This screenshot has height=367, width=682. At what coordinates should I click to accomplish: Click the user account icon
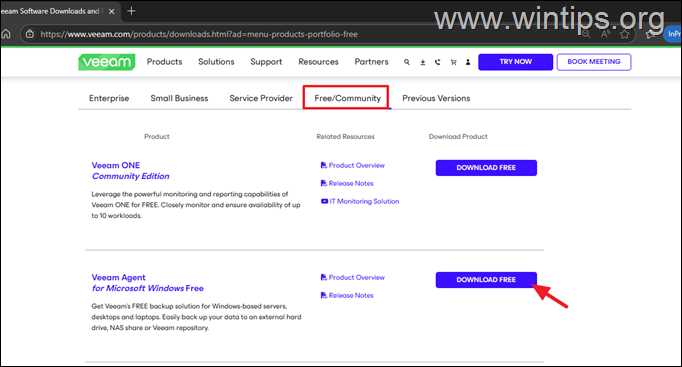(468, 62)
